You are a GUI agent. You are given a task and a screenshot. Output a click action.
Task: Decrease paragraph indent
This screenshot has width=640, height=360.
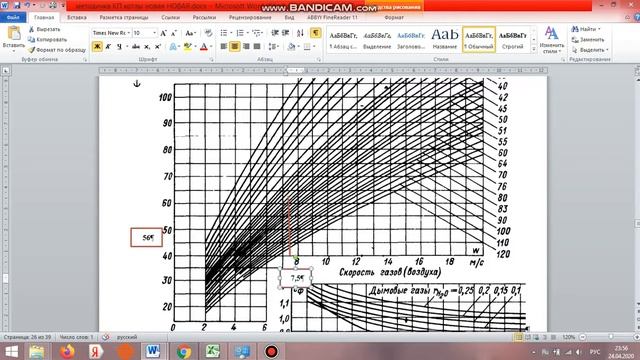point(275,33)
